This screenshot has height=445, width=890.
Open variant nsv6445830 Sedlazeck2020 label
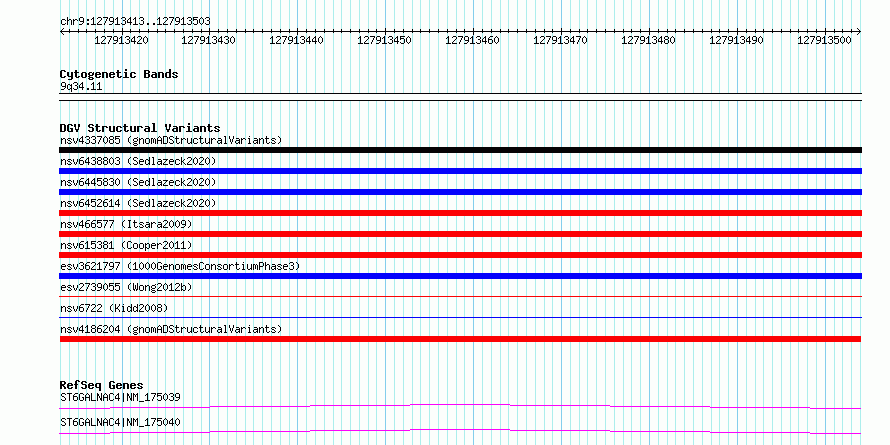(138, 182)
